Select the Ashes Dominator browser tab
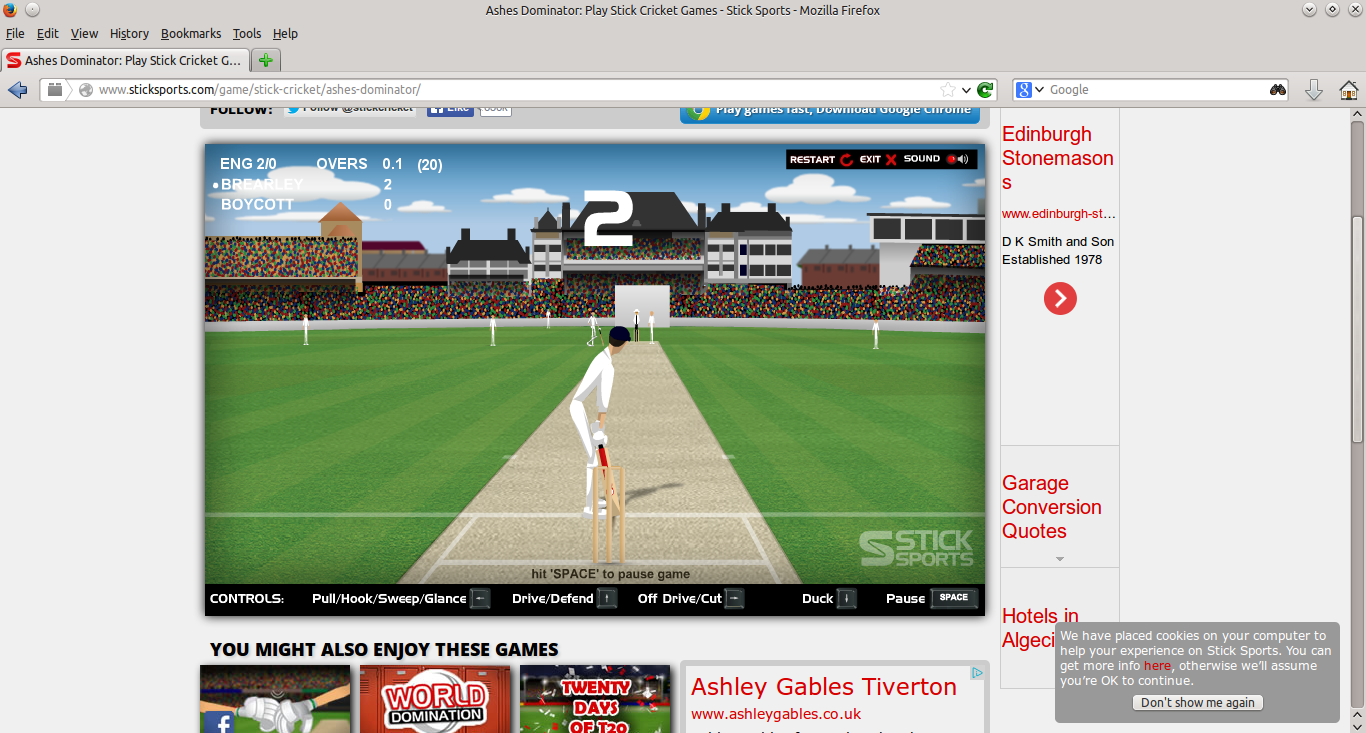 pos(124,60)
